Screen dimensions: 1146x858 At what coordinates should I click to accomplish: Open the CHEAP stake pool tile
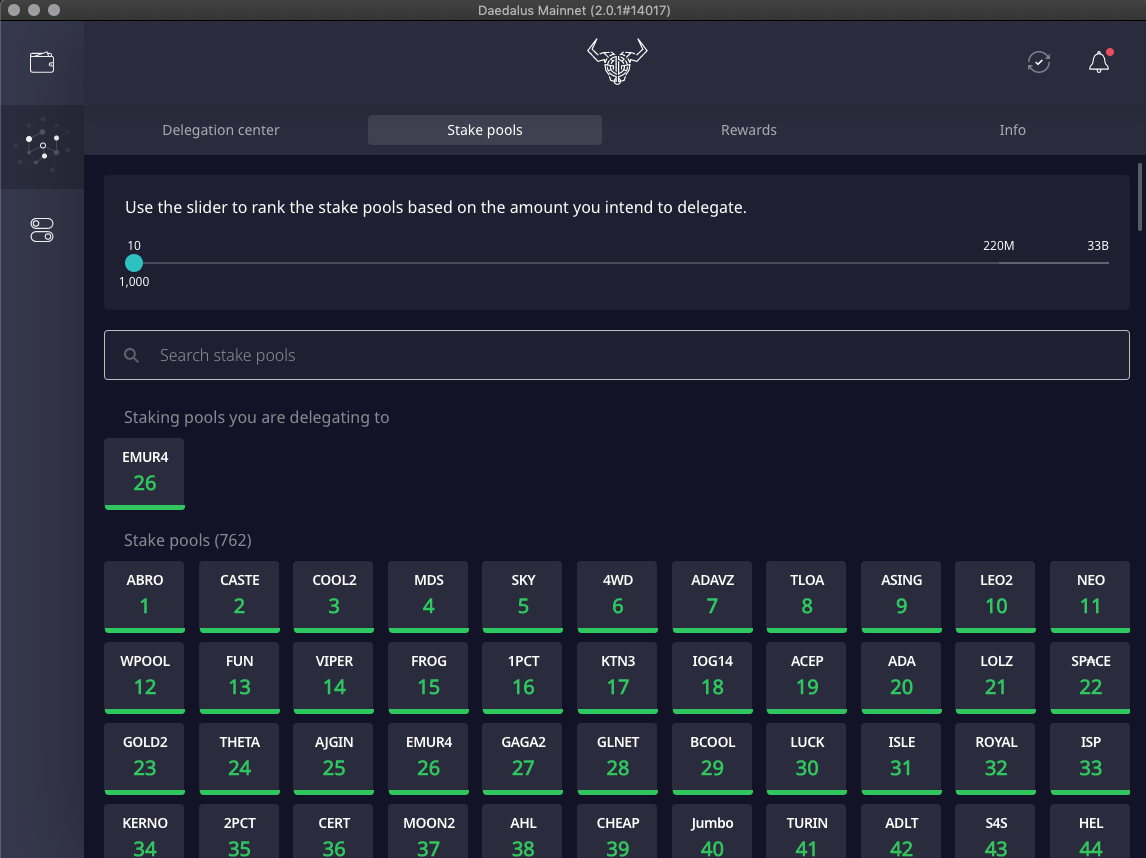coord(618,832)
